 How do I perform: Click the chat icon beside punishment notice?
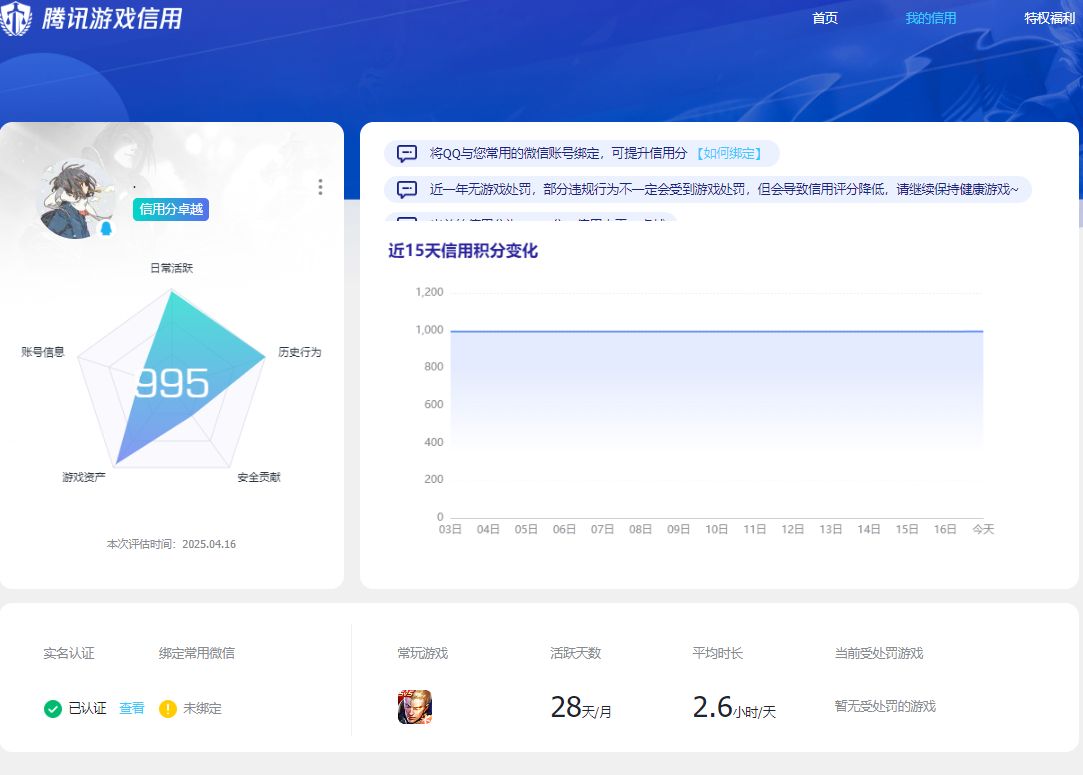[x=407, y=189]
